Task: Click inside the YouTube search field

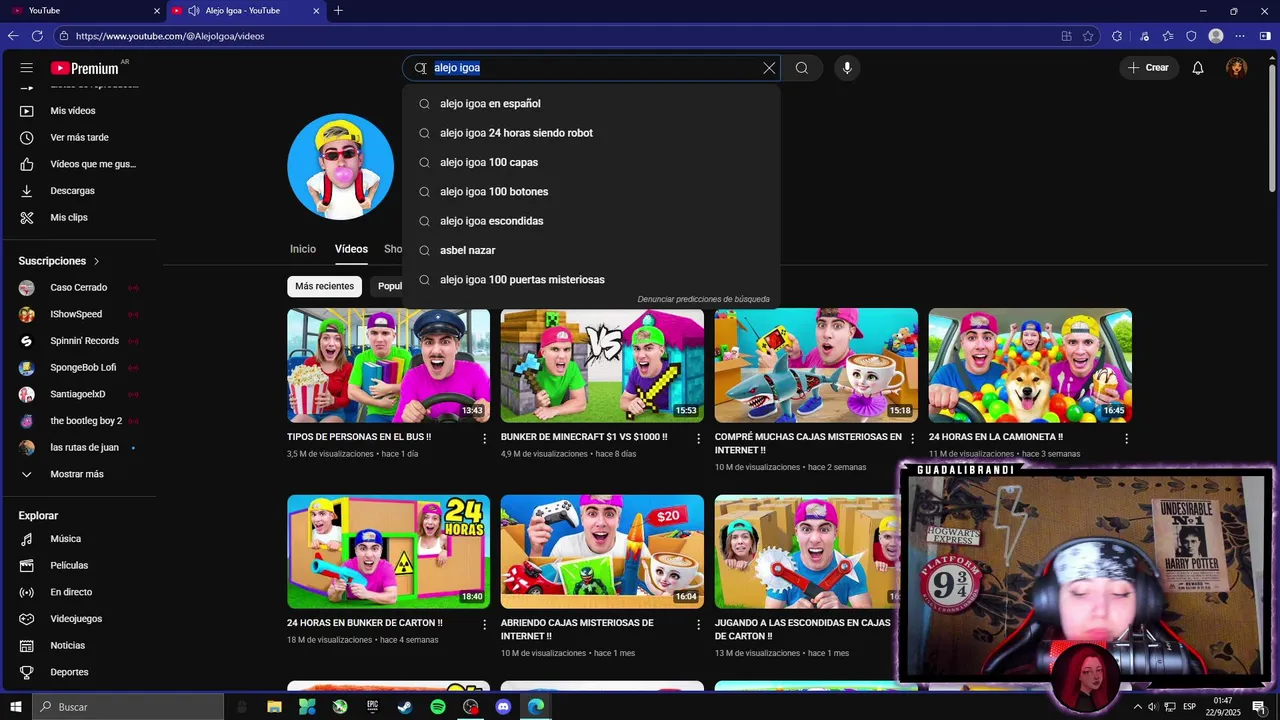Action: tap(590, 68)
